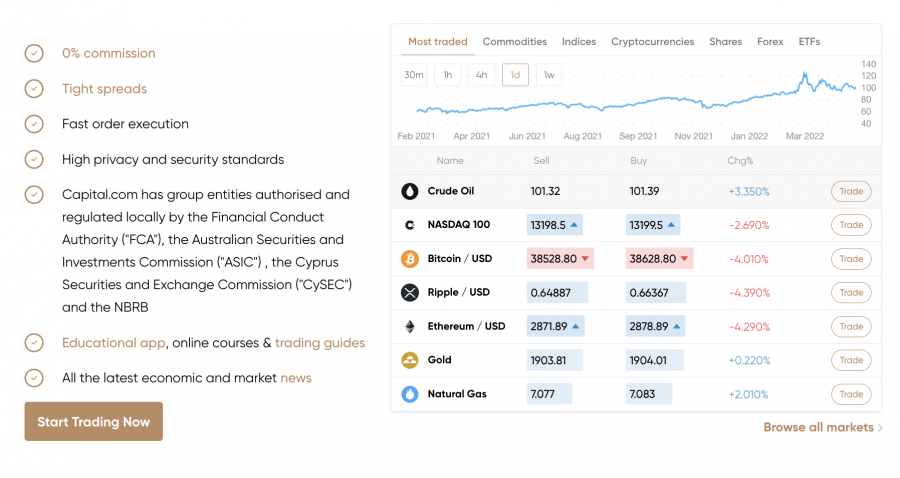
Task: Set chart interval to 1h
Action: coord(448,75)
